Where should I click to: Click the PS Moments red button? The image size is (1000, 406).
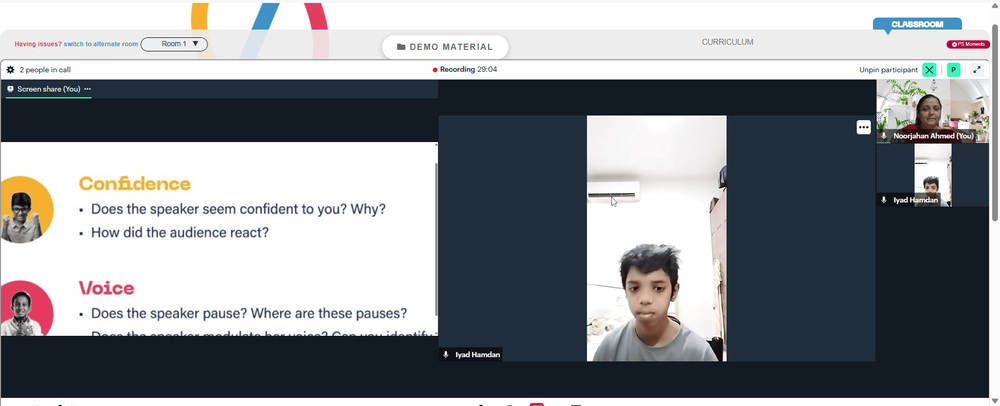[x=968, y=45]
